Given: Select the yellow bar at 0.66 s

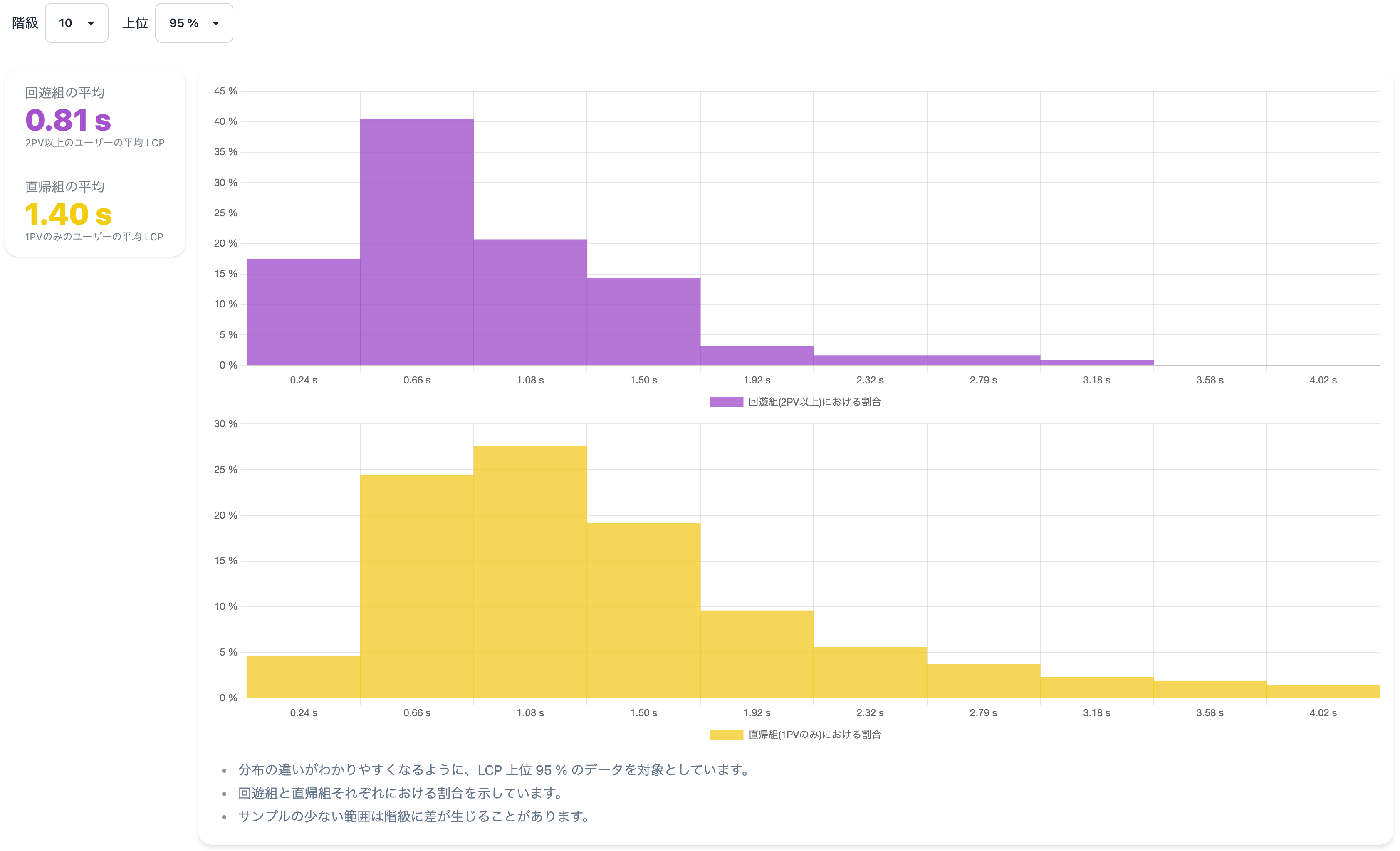Looking at the screenshot, I should coord(417,586).
